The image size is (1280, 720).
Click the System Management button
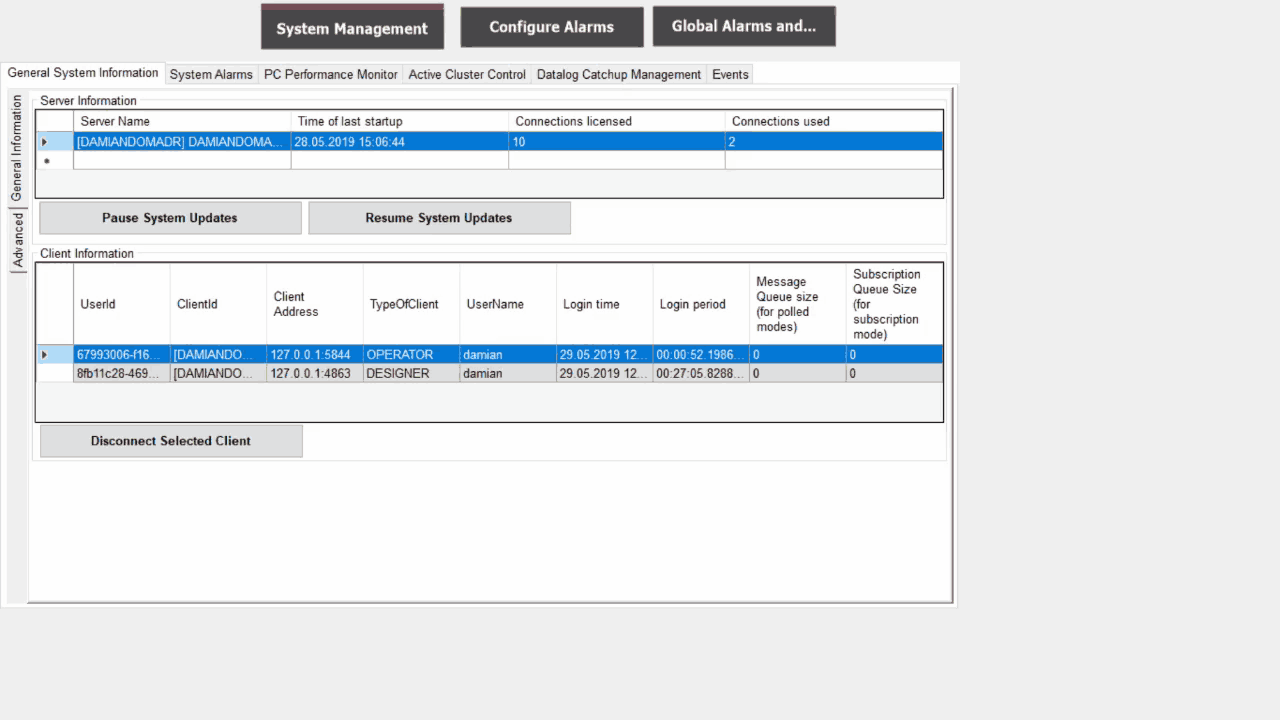pos(352,28)
